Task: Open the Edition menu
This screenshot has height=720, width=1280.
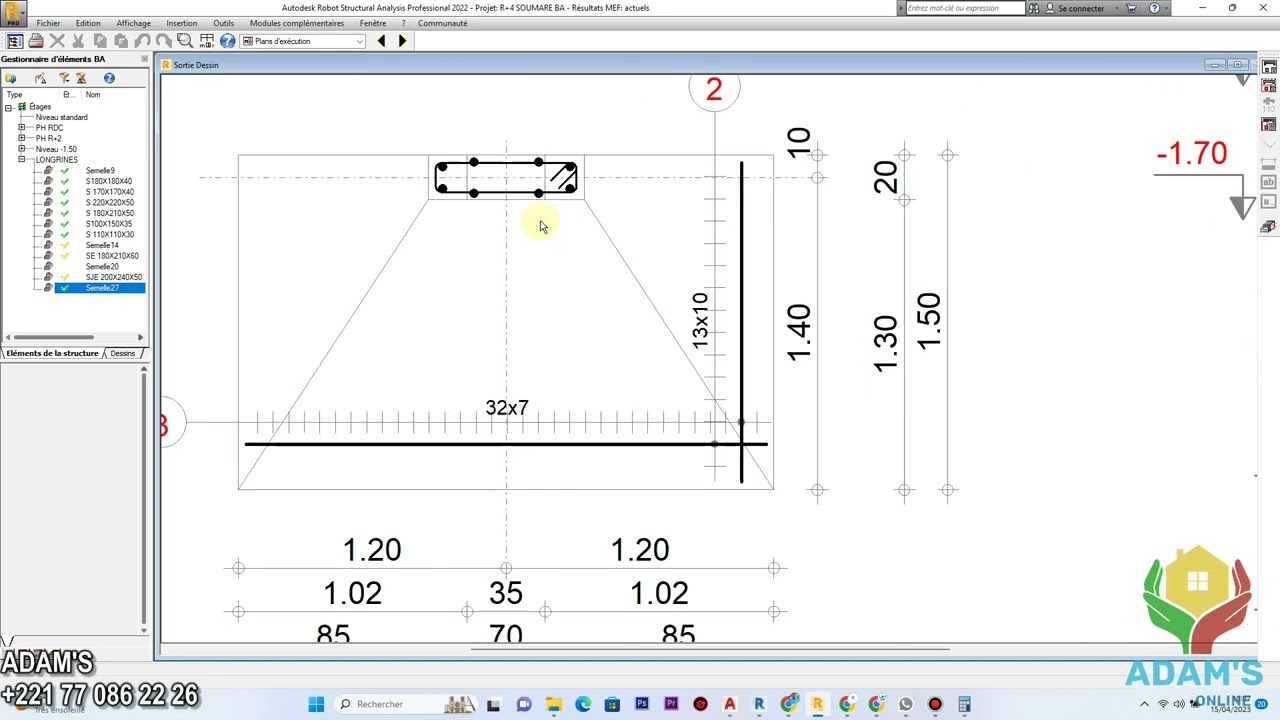Action: coord(88,23)
